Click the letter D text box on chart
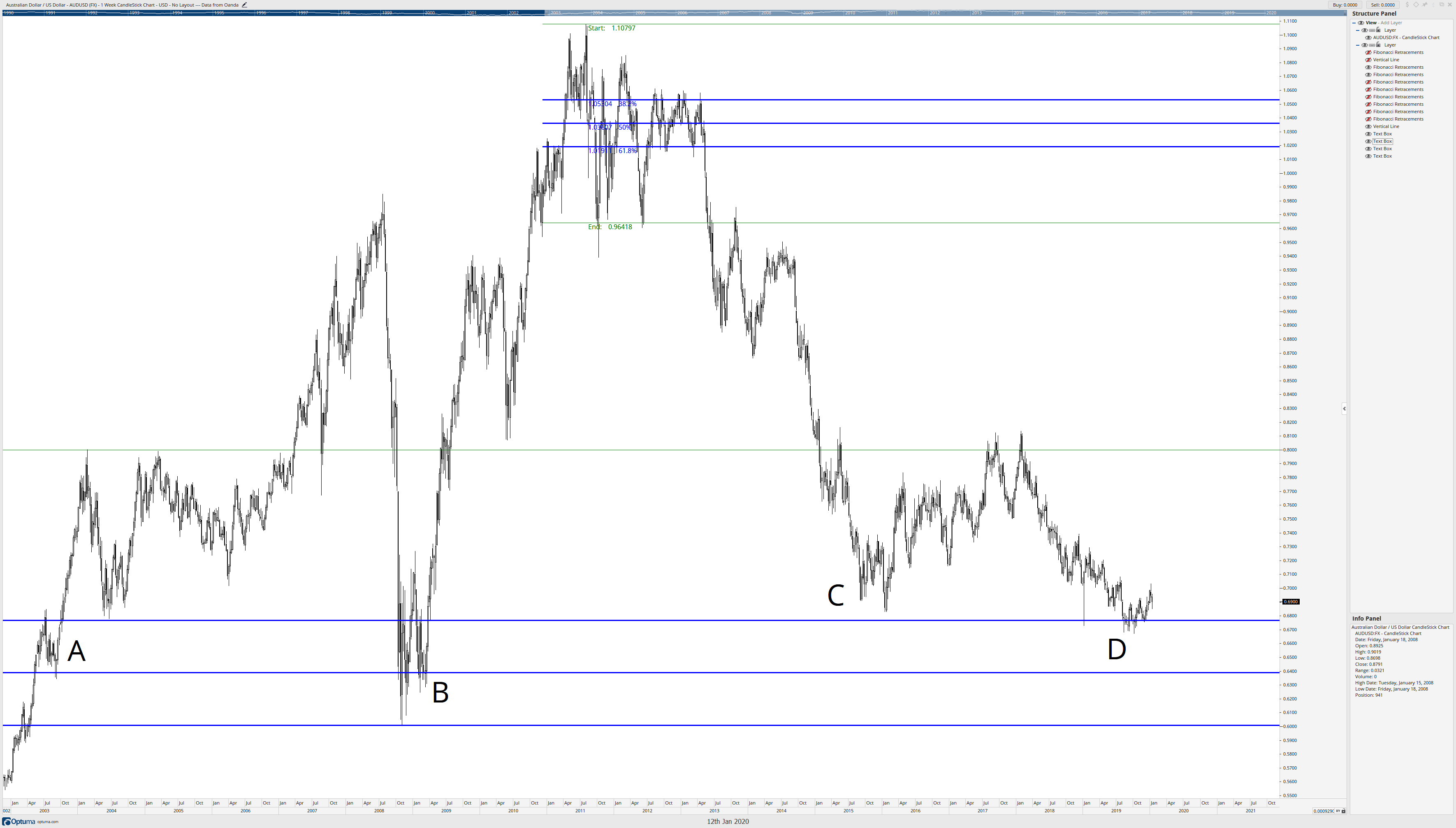The height and width of the screenshot is (828, 1456). 1117,649
